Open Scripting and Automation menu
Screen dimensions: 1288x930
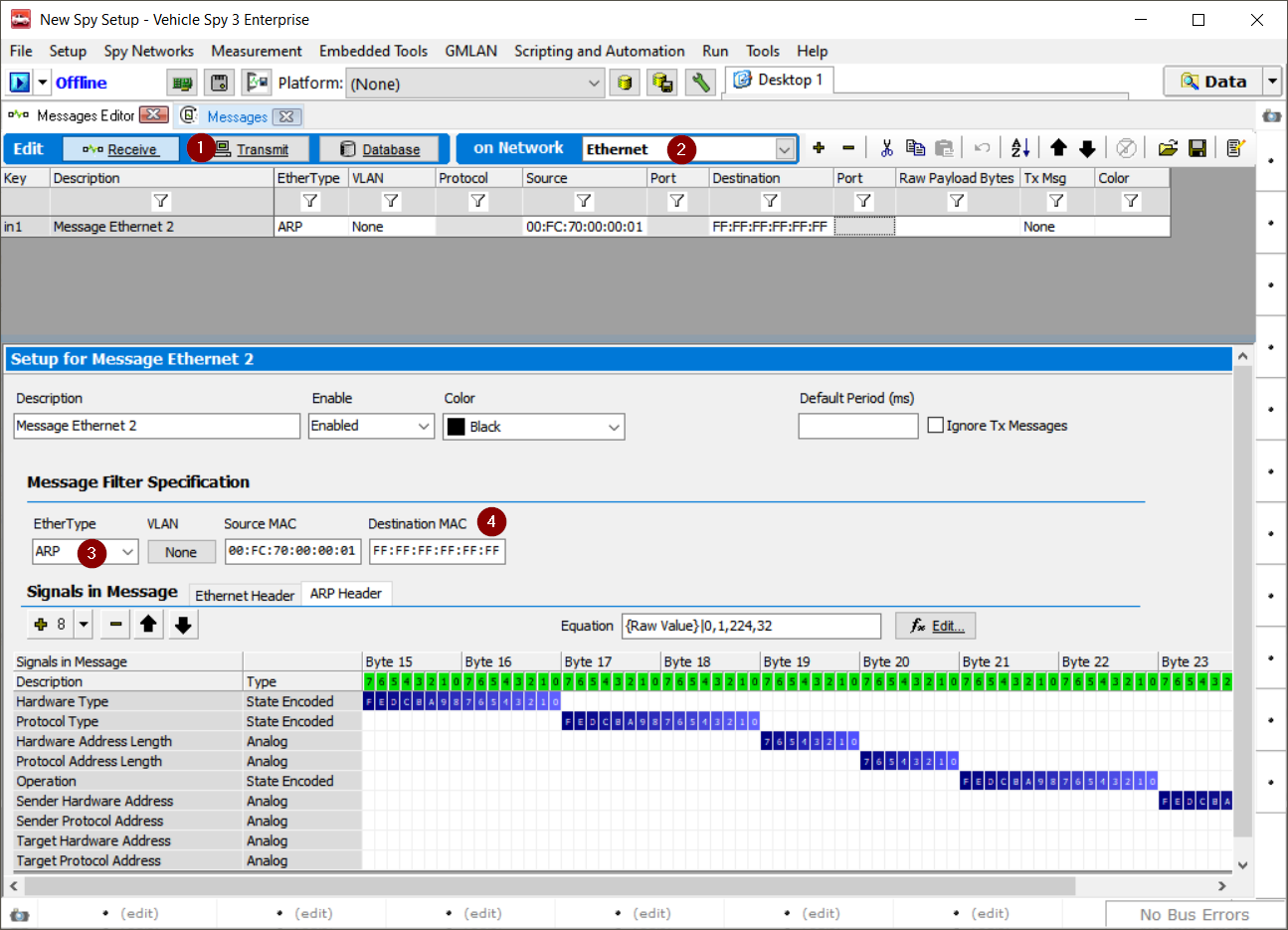(600, 51)
